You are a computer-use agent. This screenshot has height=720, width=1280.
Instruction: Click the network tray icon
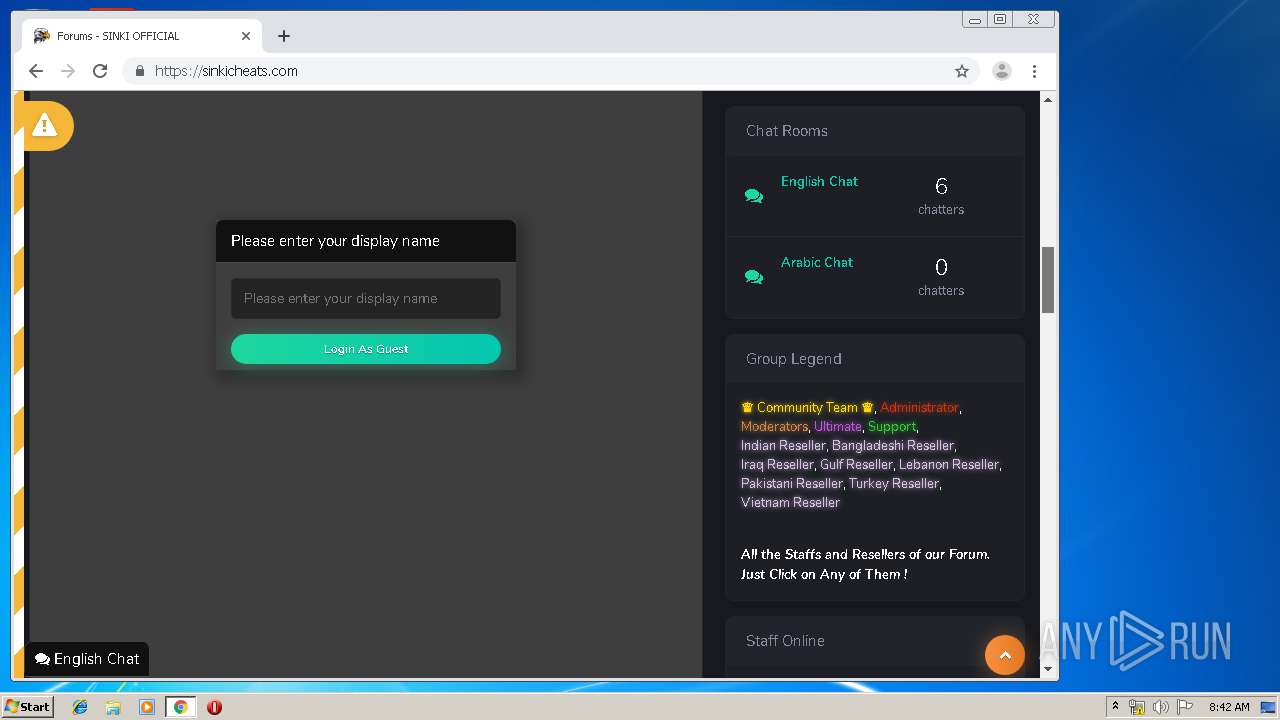[x=1137, y=707]
